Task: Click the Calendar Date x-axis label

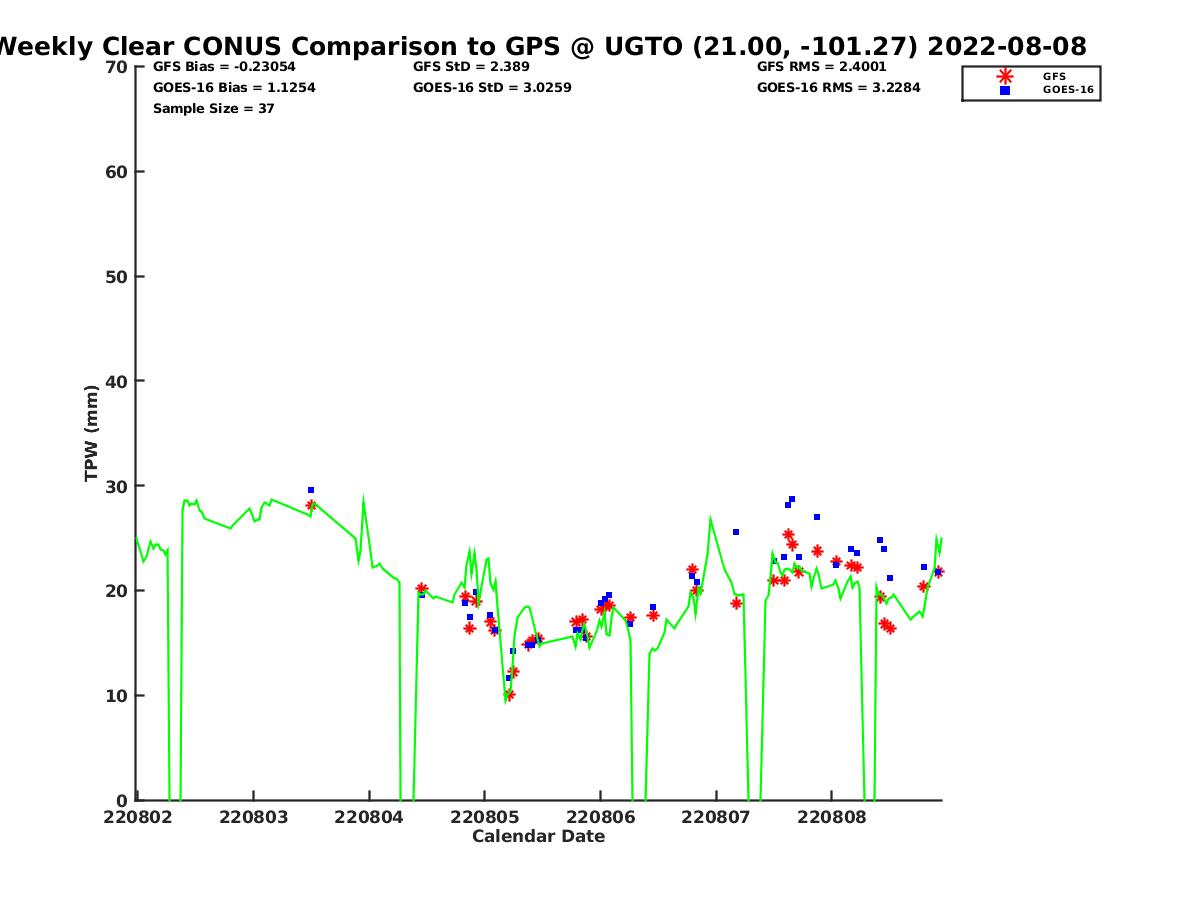Action: 538,836
